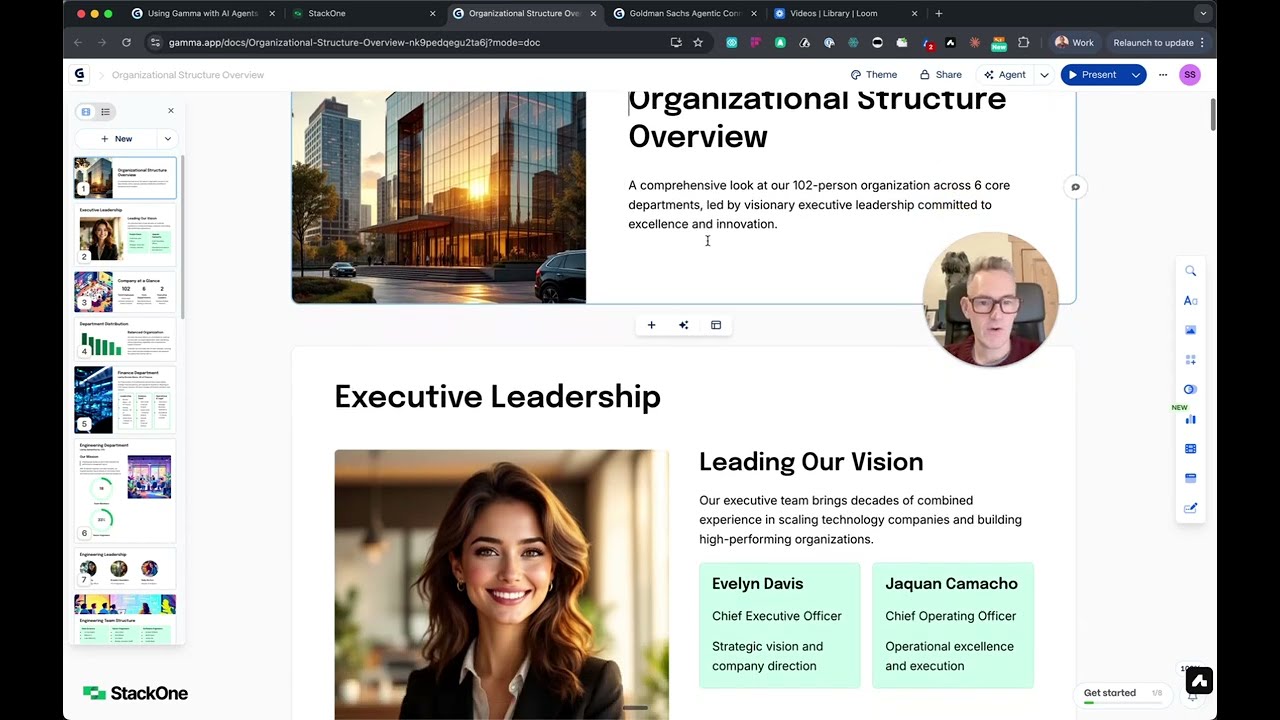
Task: Click the main page vertical scrollbar
Action: point(1213,115)
